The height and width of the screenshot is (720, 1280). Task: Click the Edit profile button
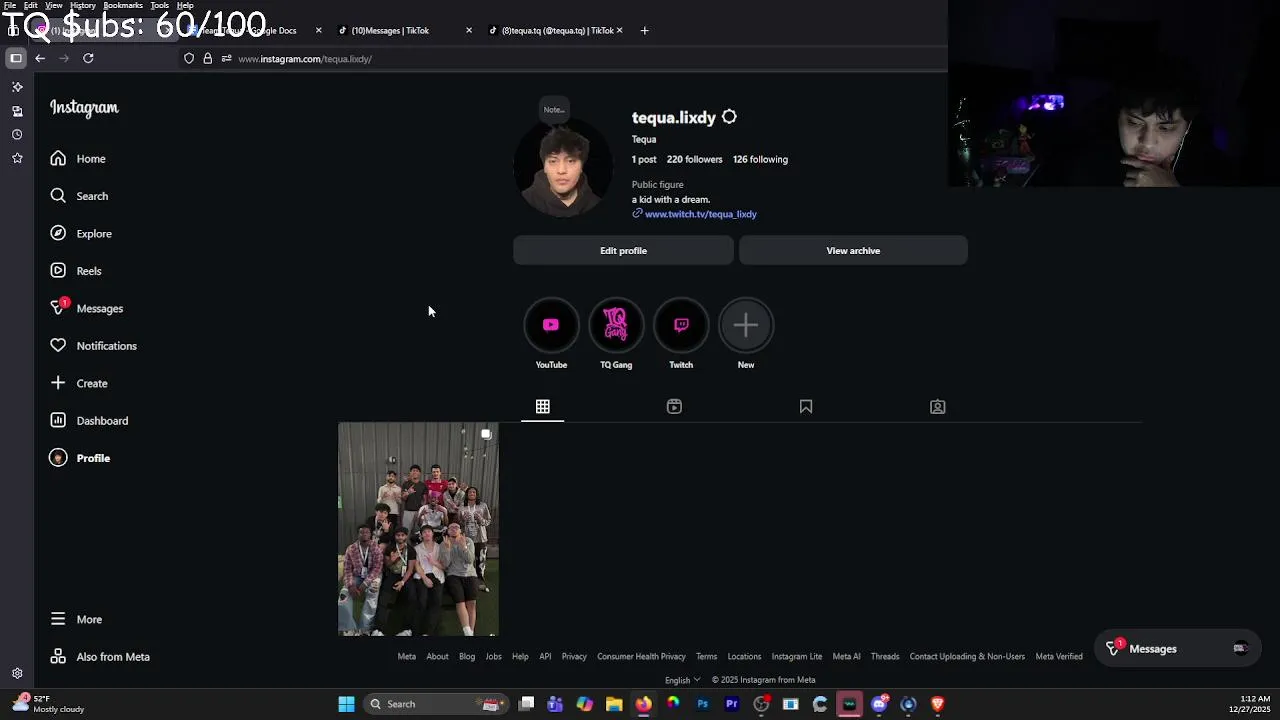click(x=623, y=251)
